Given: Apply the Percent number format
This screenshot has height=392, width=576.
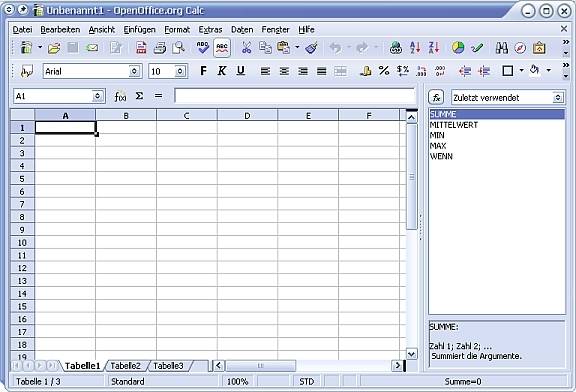Looking at the screenshot, I should point(384,71).
